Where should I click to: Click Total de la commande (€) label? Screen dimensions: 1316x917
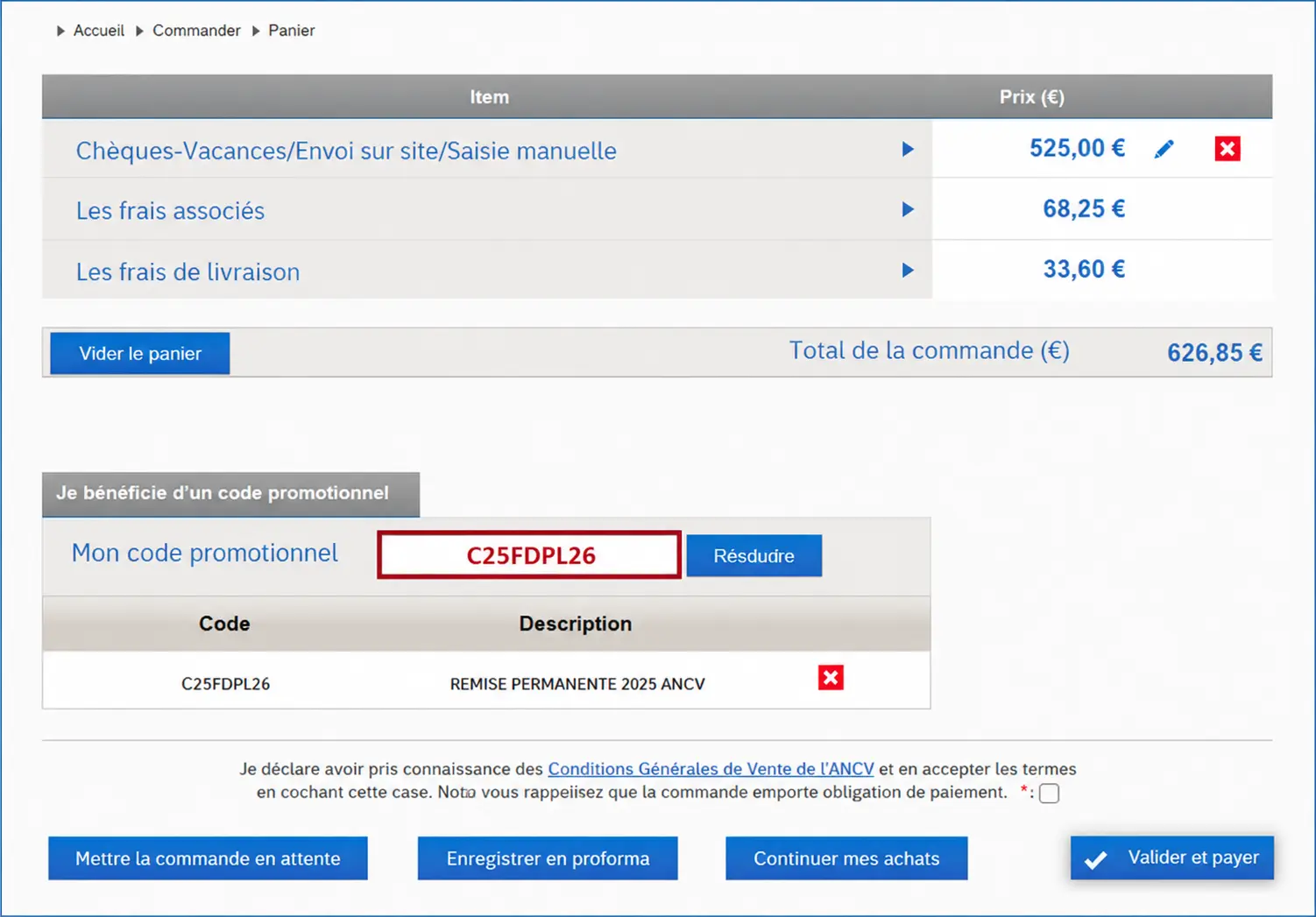(x=930, y=351)
